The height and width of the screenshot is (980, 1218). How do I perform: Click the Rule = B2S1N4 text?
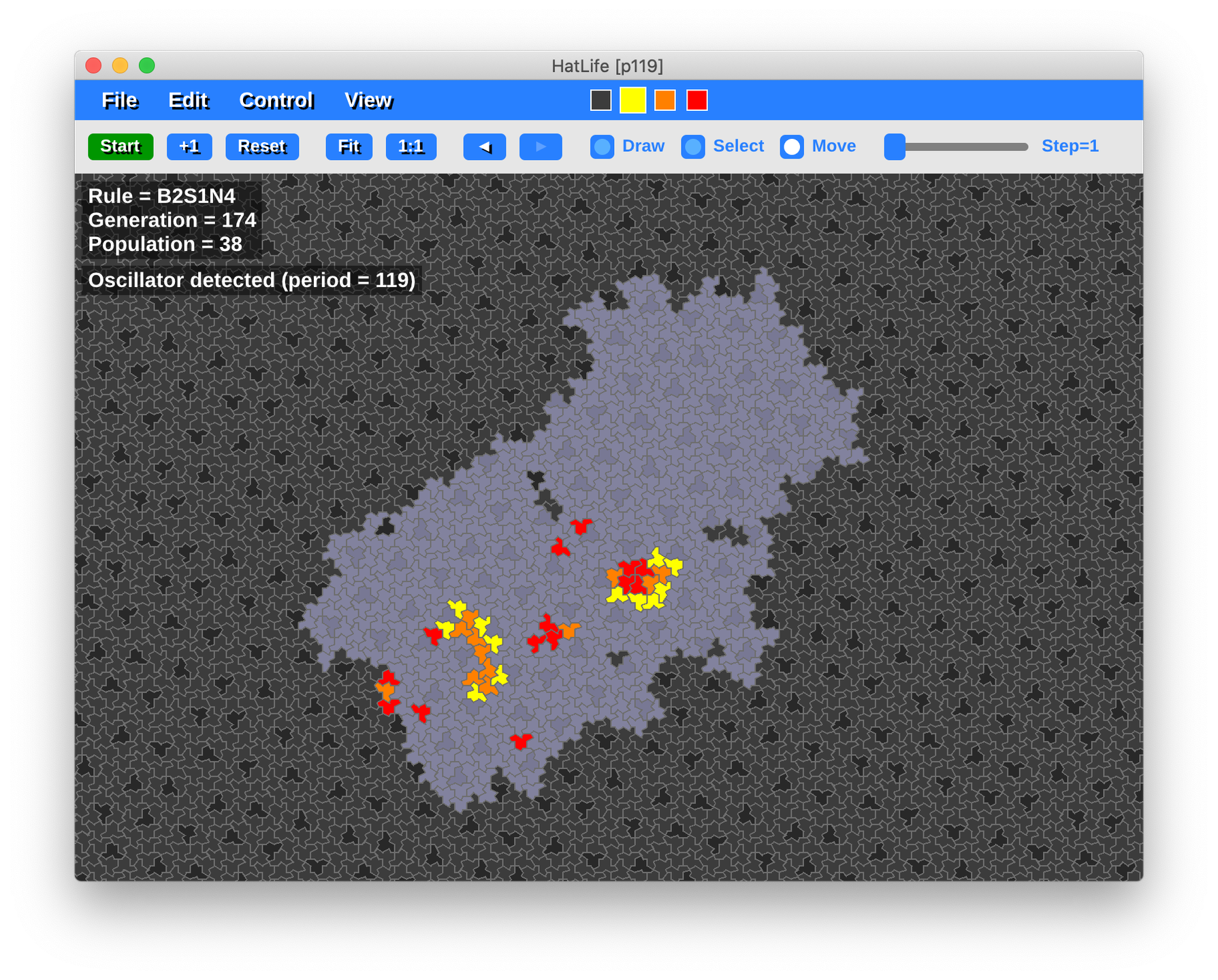pyautogui.click(x=162, y=196)
